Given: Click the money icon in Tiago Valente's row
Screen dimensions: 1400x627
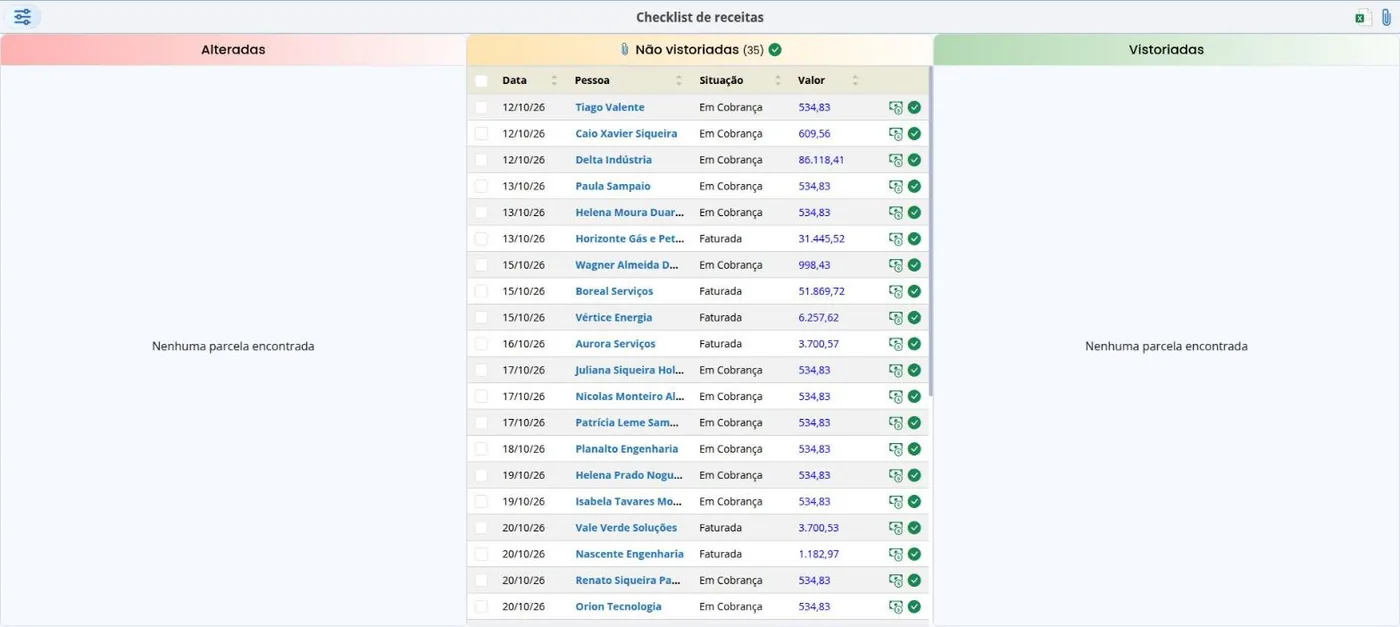Looking at the screenshot, I should pos(896,107).
